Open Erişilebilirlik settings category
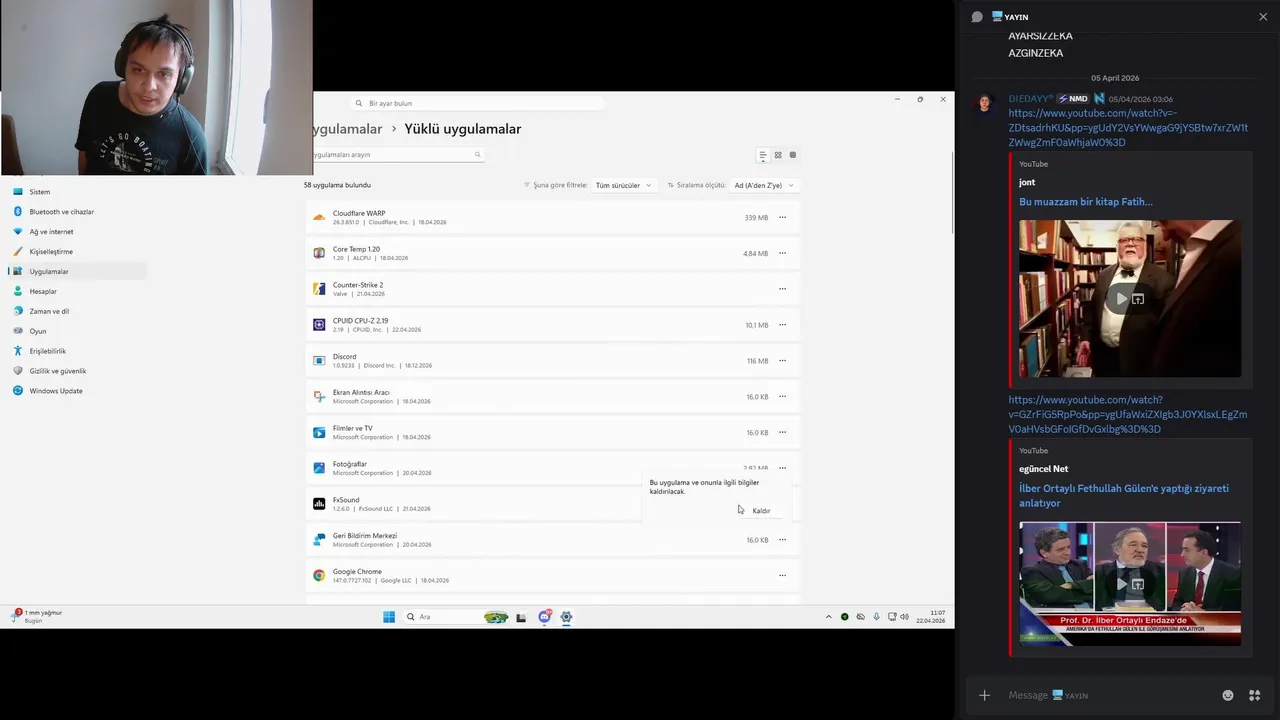Image resolution: width=1280 pixels, height=720 pixels. (78, 351)
